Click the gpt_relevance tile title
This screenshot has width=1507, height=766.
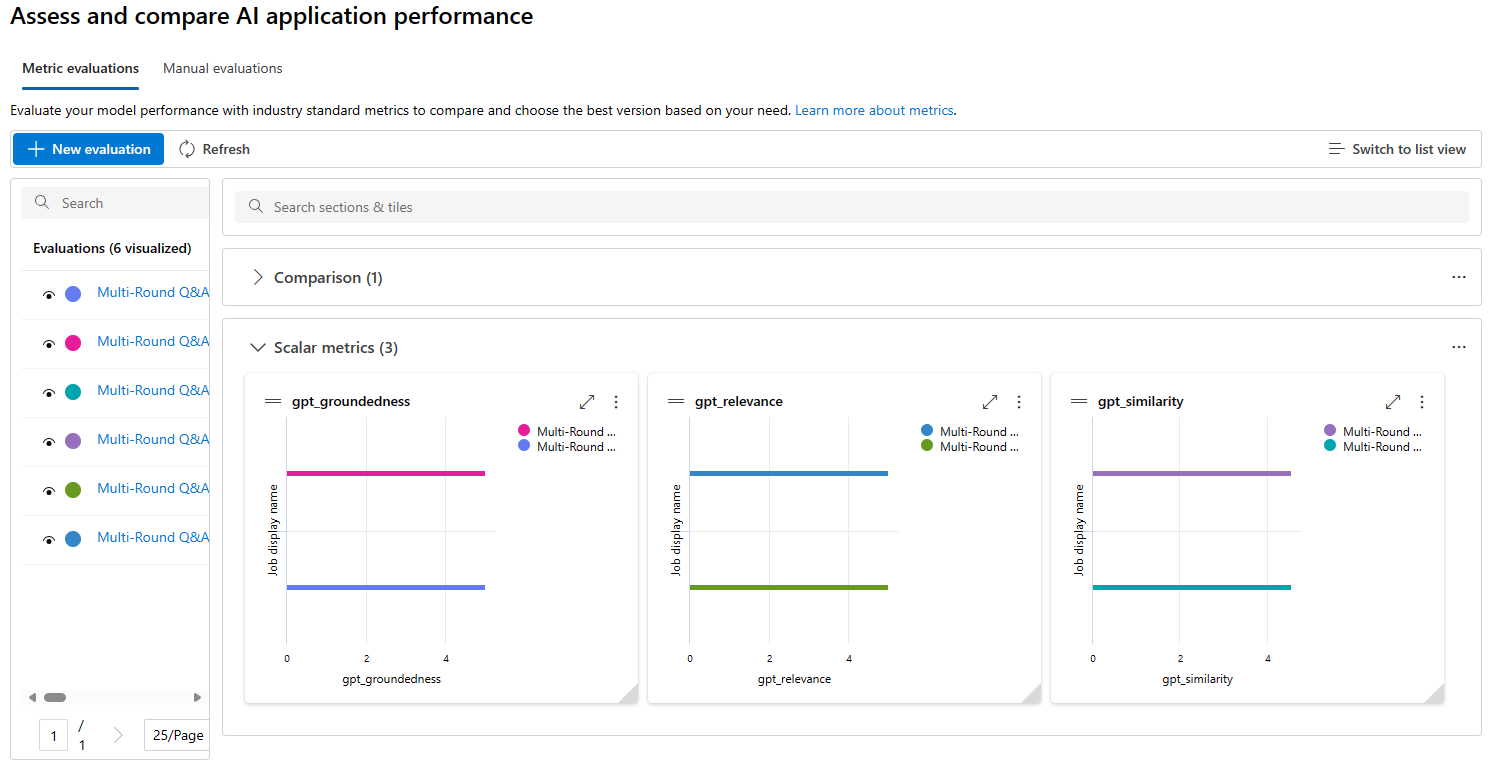click(739, 401)
